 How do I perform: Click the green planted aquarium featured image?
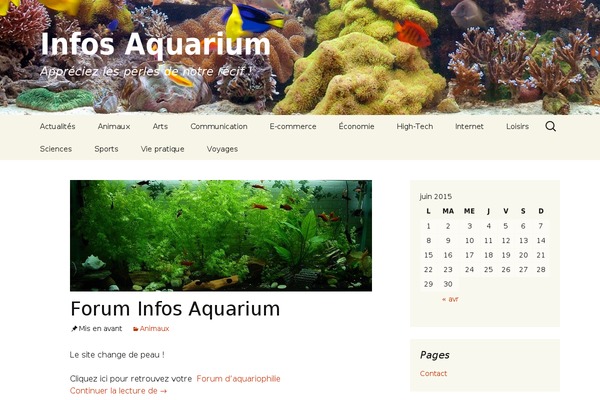pos(221,236)
